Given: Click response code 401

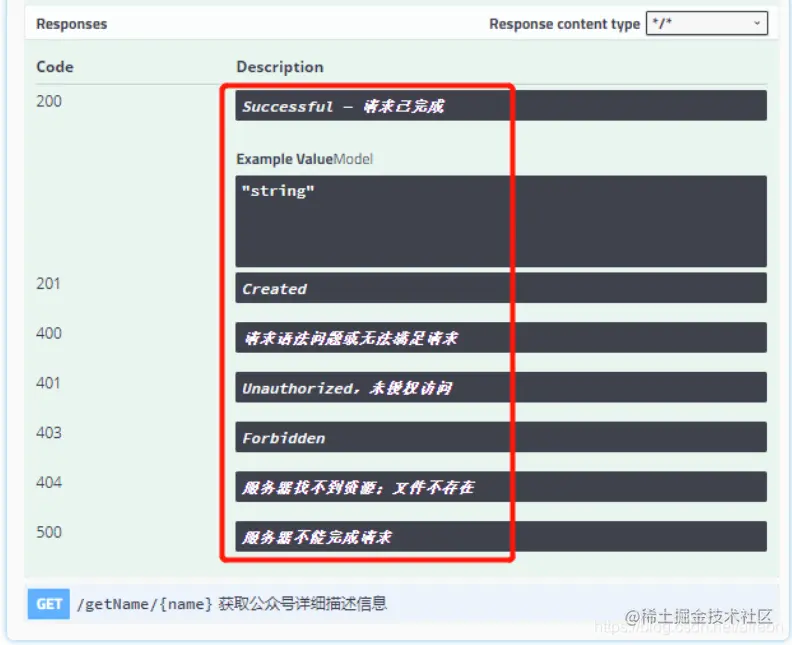Looking at the screenshot, I should tap(48, 383).
